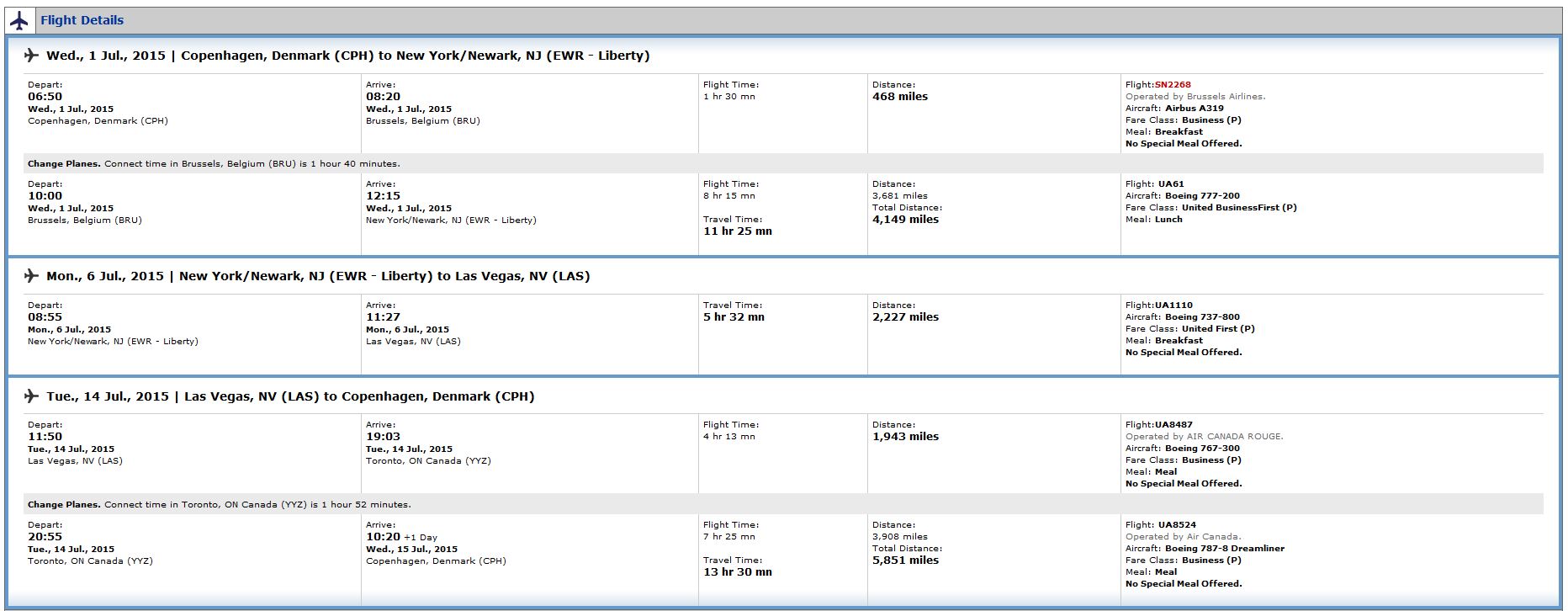Select the UA61 flight number

1171,184
